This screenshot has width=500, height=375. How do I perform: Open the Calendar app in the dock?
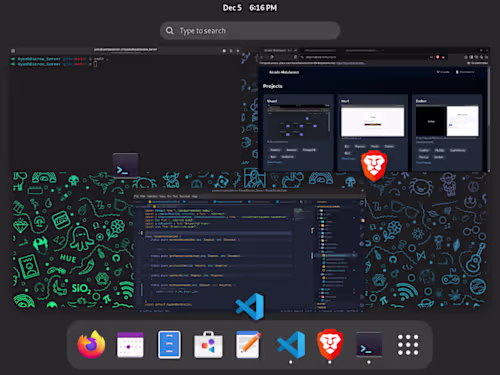tap(130, 345)
